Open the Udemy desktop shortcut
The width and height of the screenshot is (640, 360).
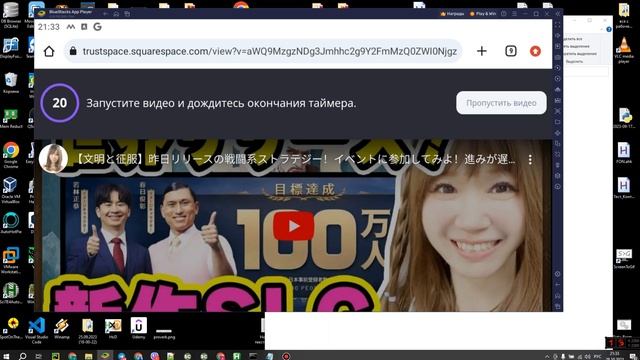139,329
